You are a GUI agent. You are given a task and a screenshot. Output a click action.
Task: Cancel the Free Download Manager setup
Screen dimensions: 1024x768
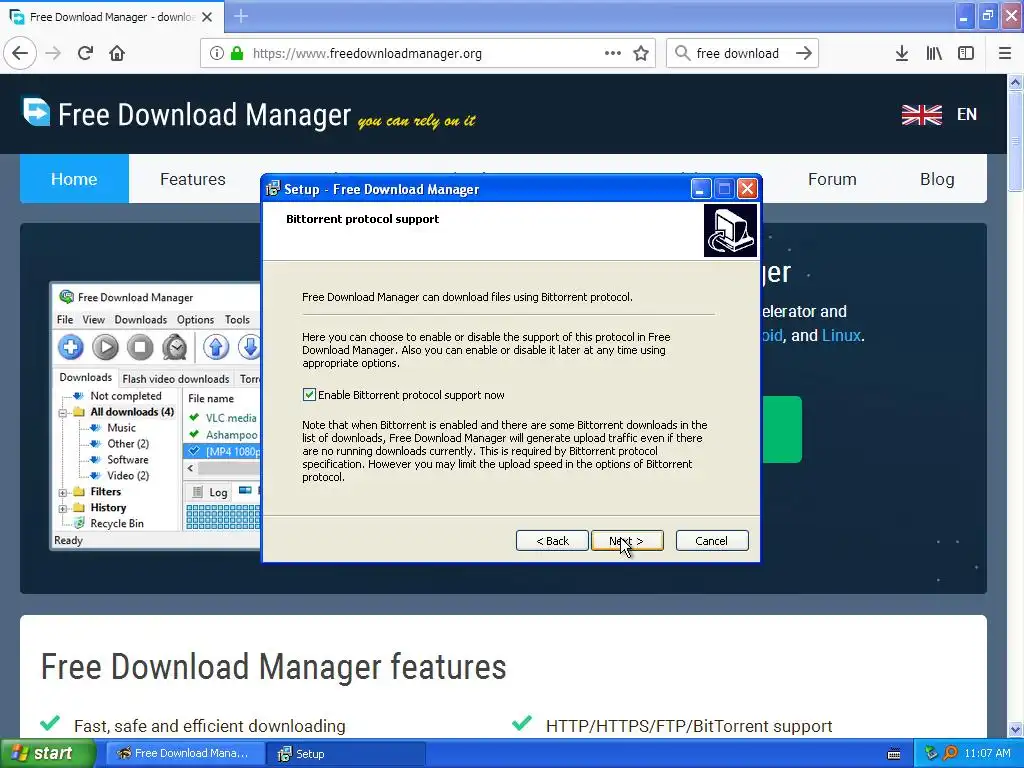712,541
